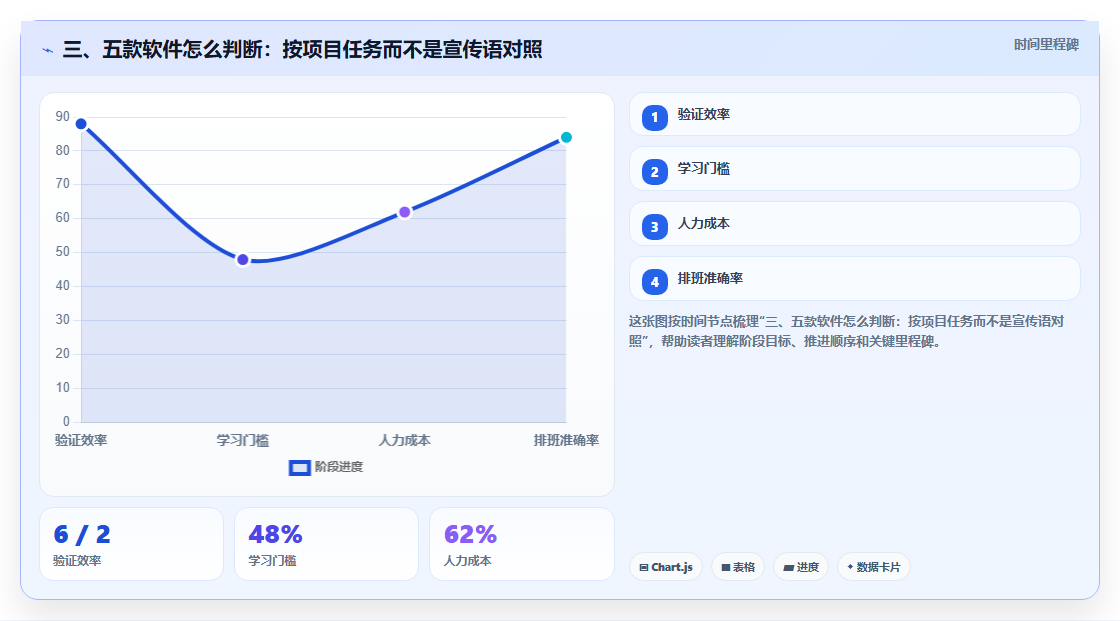Image resolution: width=1120 pixels, height=621 pixels.
Task: Click the 数据卡片 tag
Action: coord(874,567)
